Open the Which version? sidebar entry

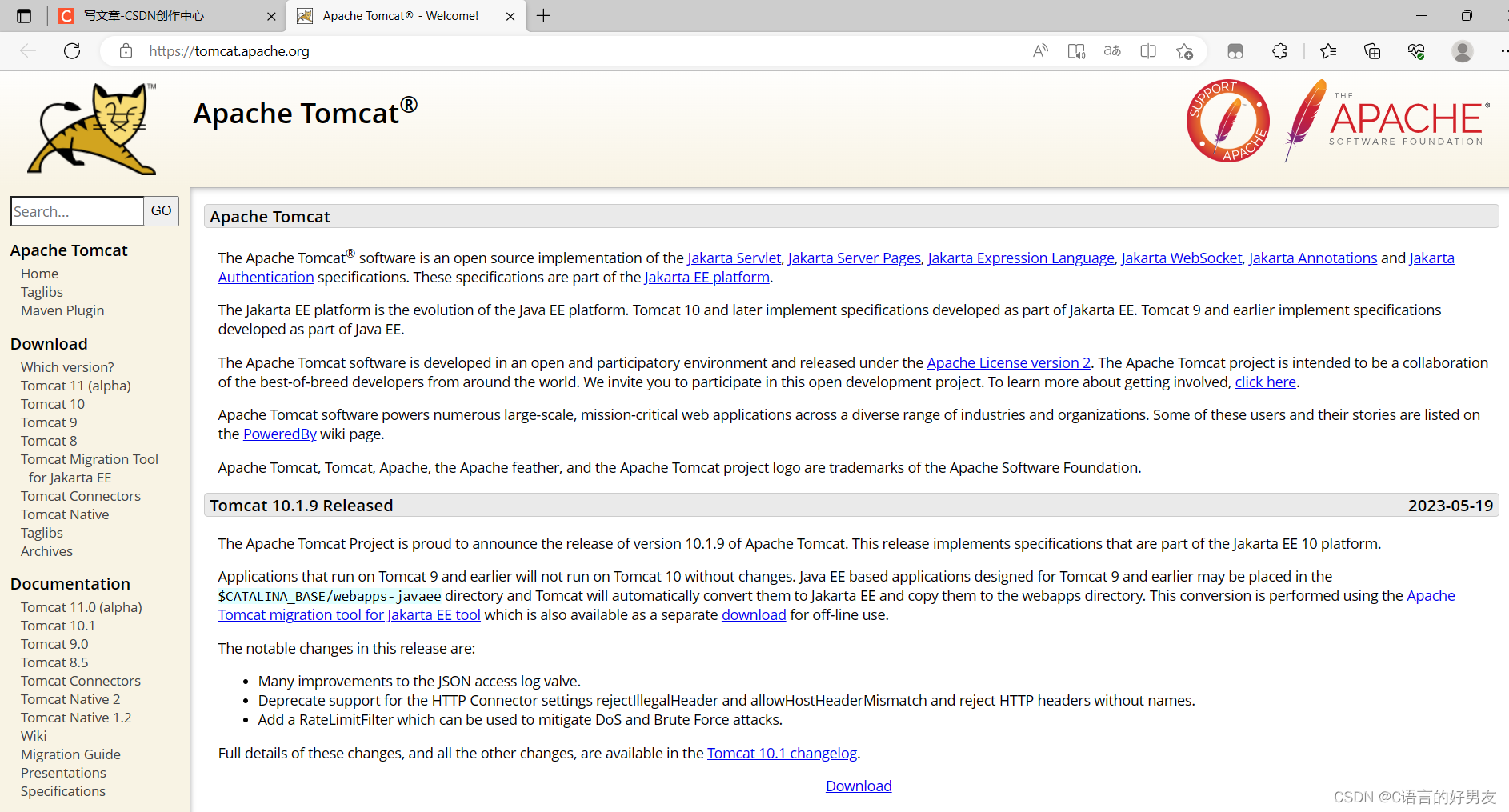click(67, 366)
